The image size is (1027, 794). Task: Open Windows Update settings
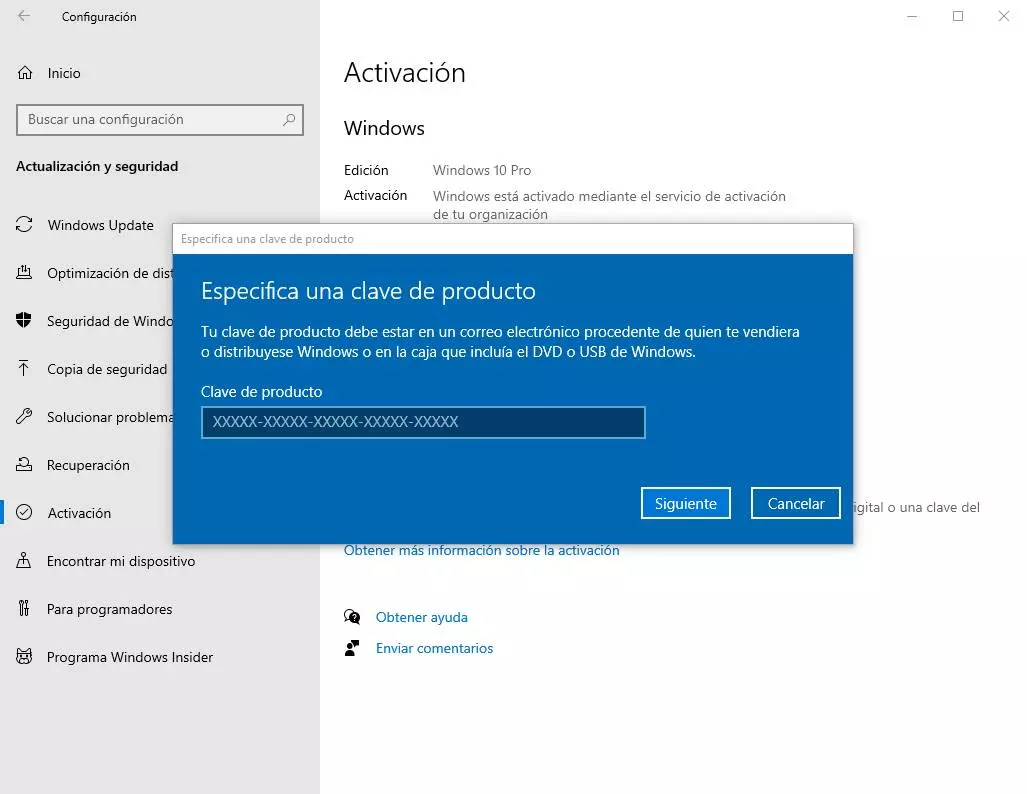point(101,225)
